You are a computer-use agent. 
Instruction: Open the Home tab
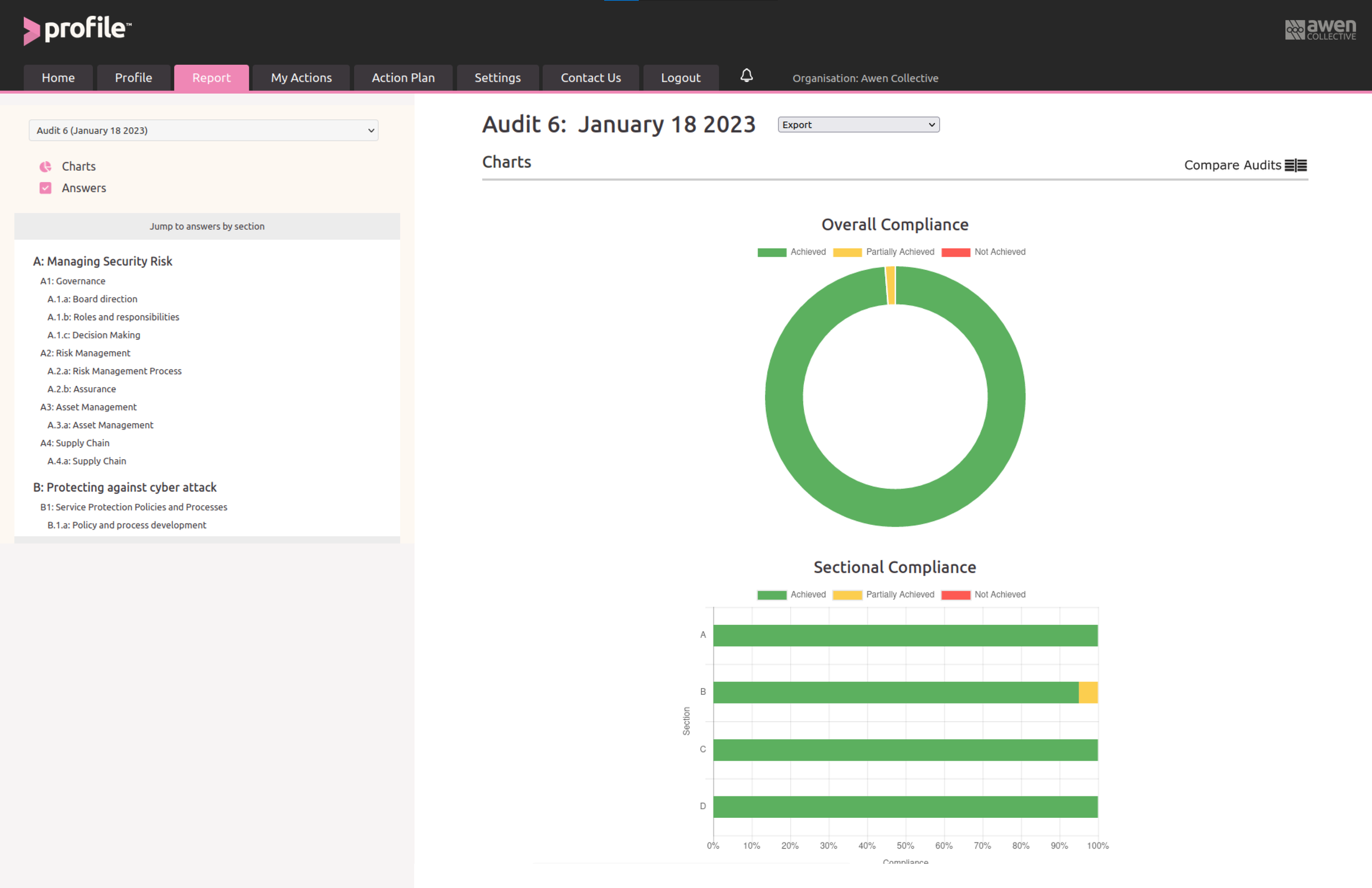tap(58, 78)
